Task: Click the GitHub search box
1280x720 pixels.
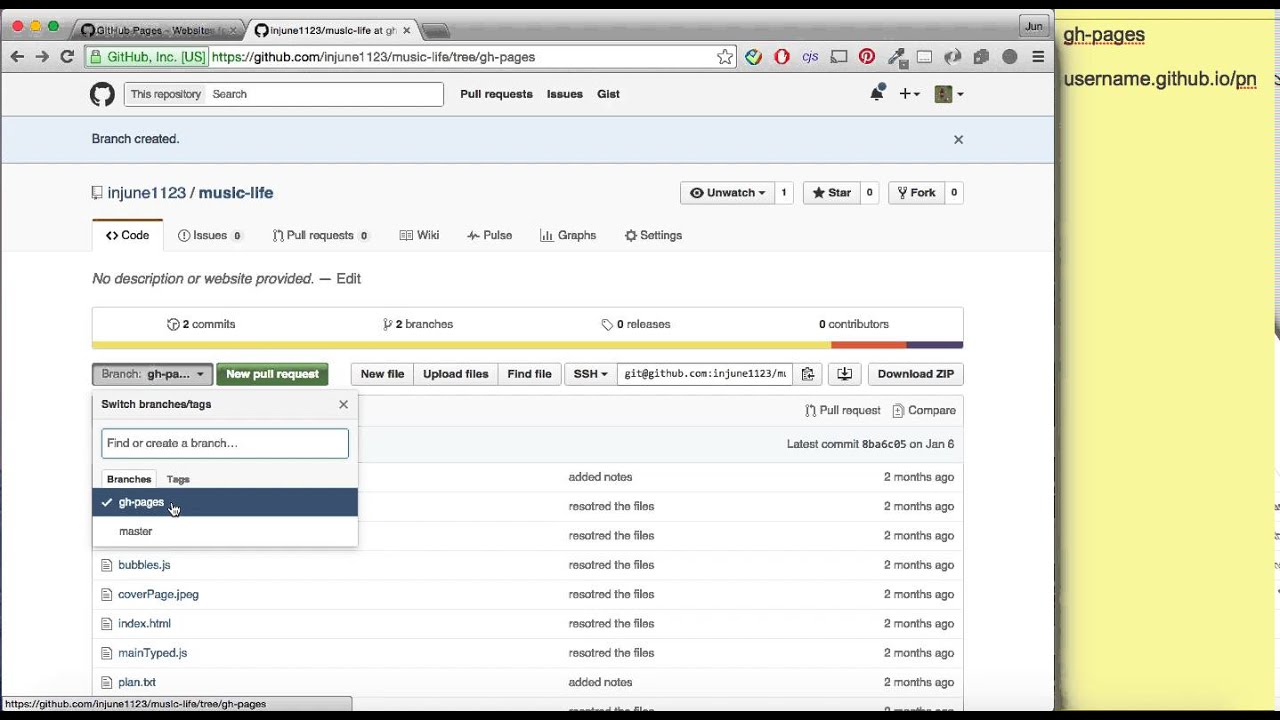Action: point(325,94)
